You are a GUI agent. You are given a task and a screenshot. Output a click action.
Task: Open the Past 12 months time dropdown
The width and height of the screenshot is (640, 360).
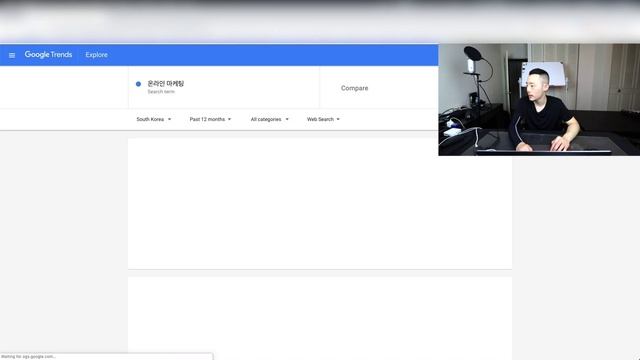210,119
